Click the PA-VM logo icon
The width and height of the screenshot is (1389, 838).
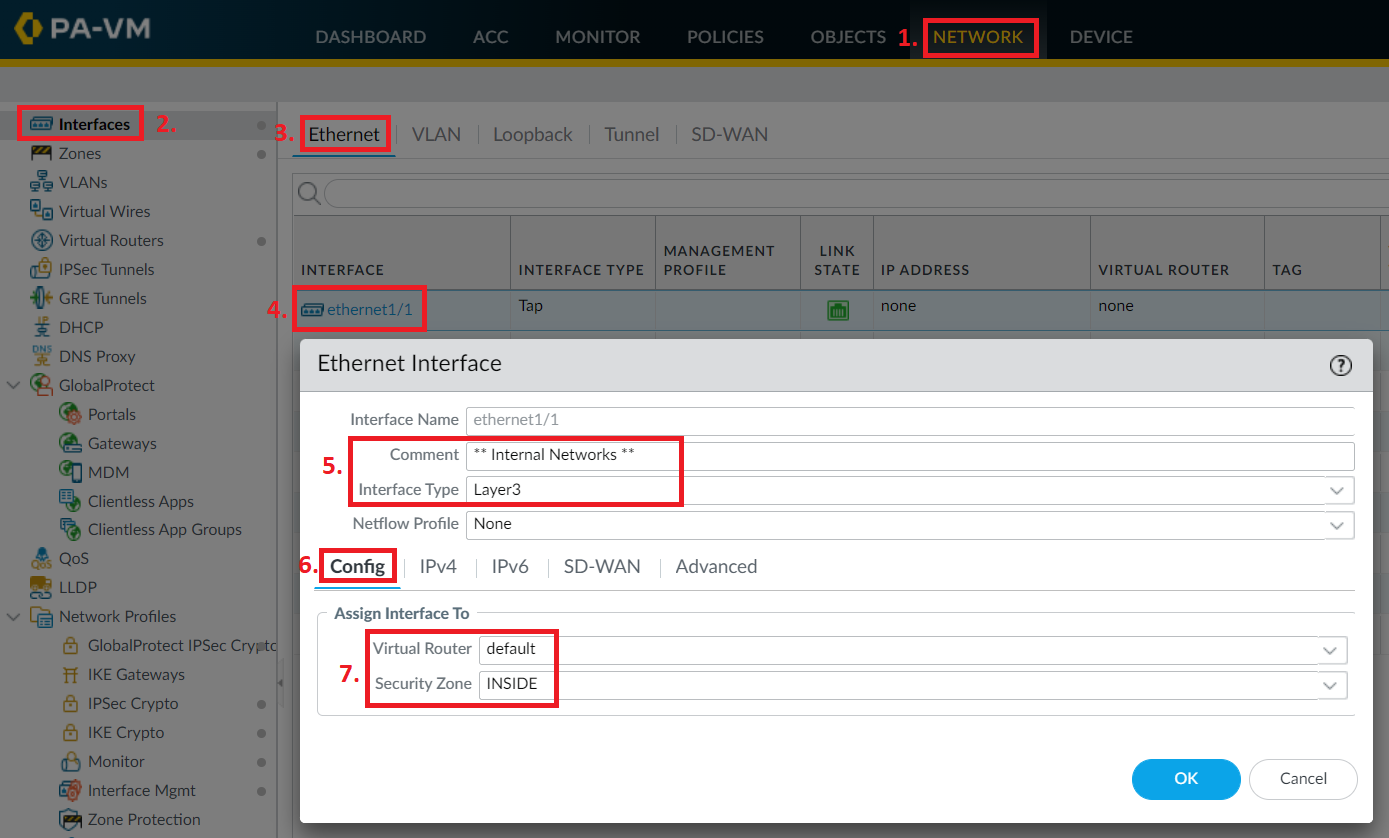[29, 29]
